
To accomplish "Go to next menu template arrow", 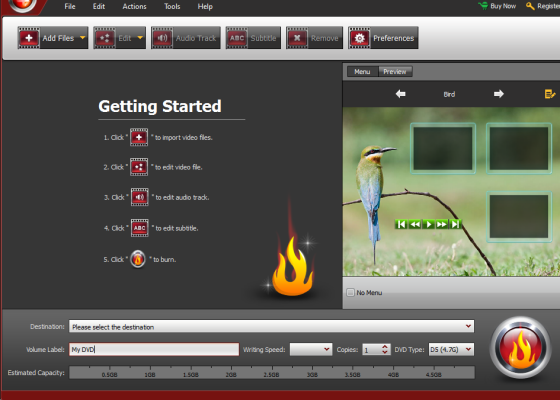I will click(499, 94).
